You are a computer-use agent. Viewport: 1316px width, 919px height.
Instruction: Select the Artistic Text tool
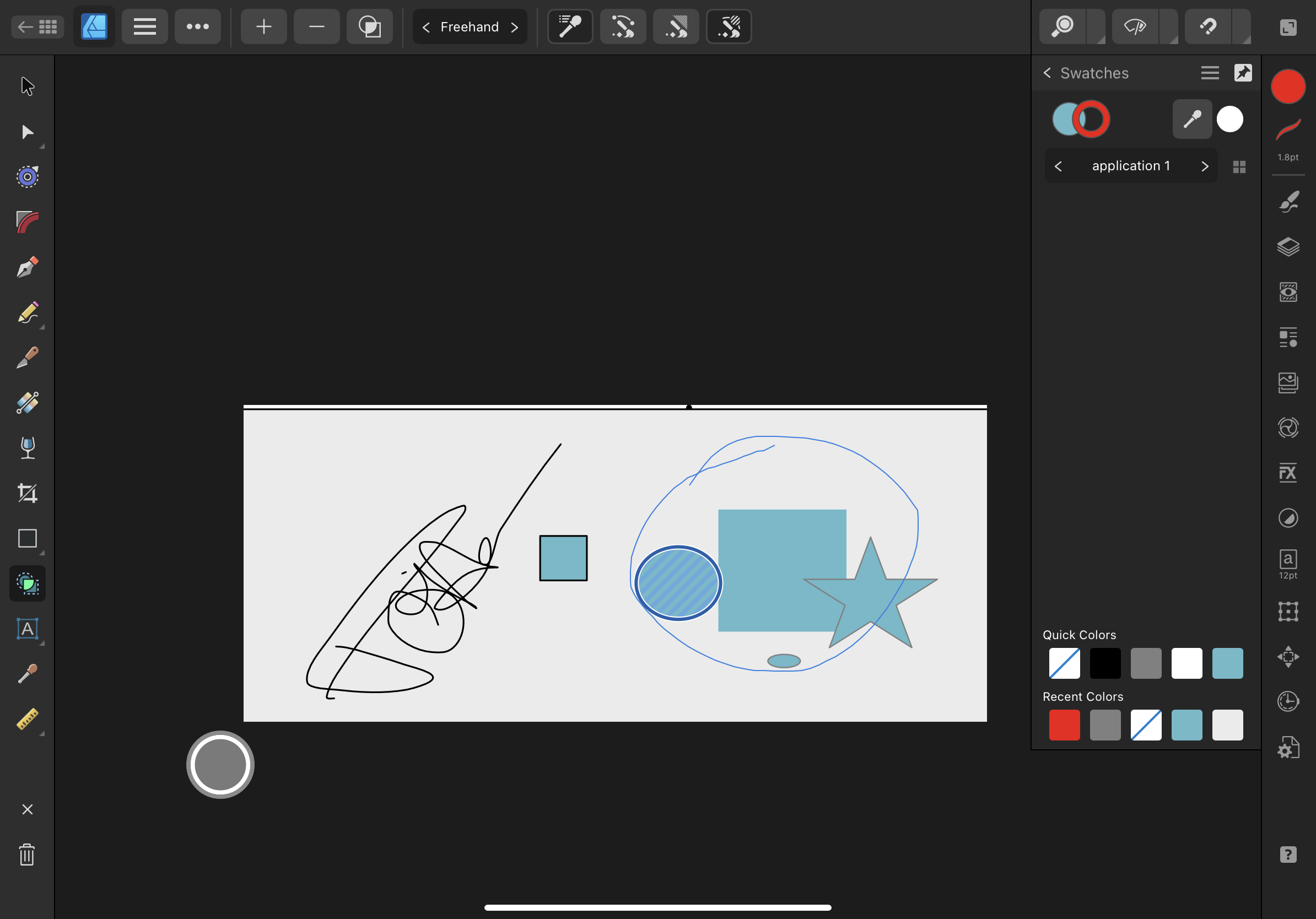tap(28, 629)
